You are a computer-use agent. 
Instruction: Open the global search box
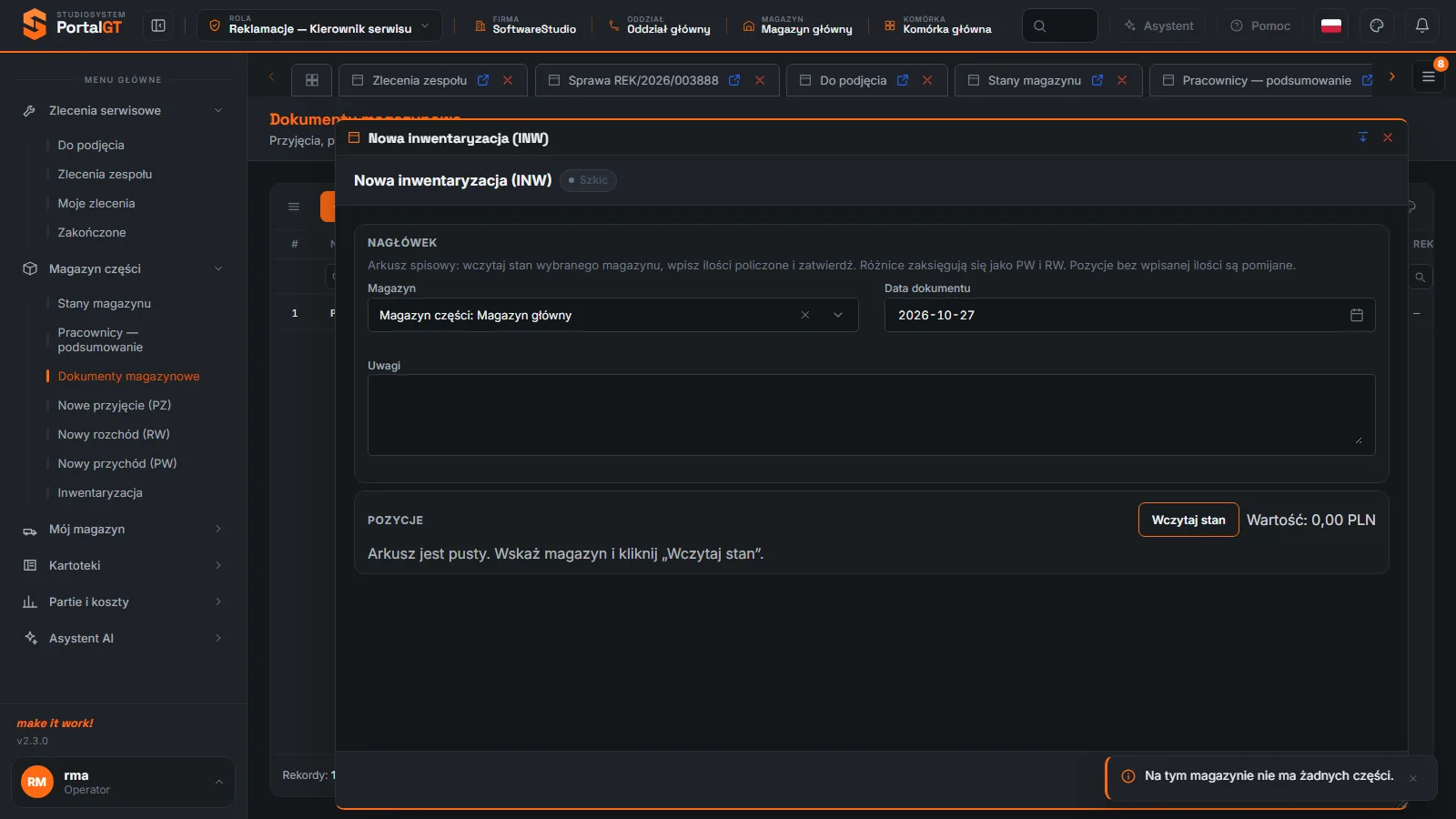tap(1060, 25)
